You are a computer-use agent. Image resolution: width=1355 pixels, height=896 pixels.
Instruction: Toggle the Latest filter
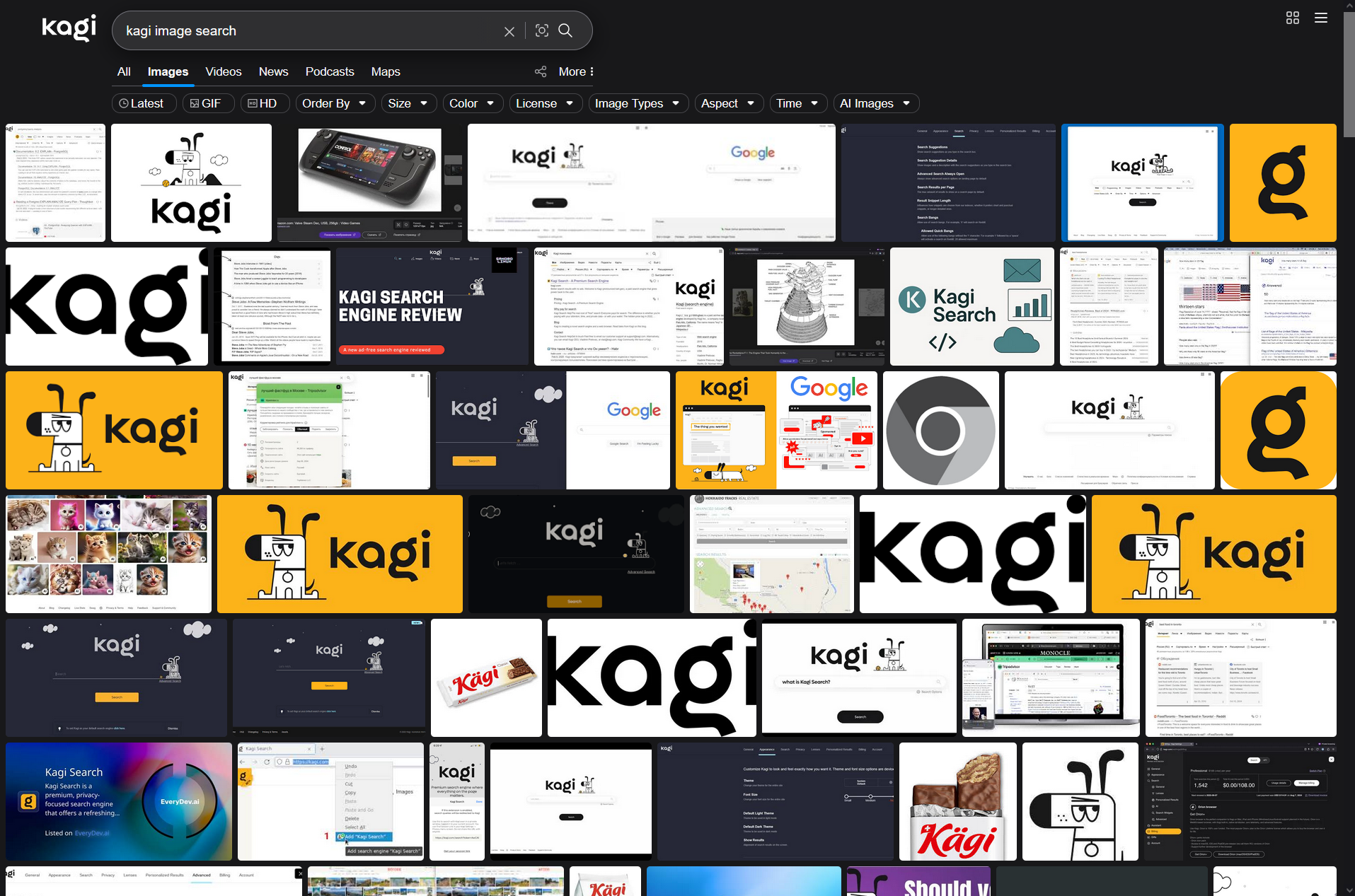tap(141, 103)
